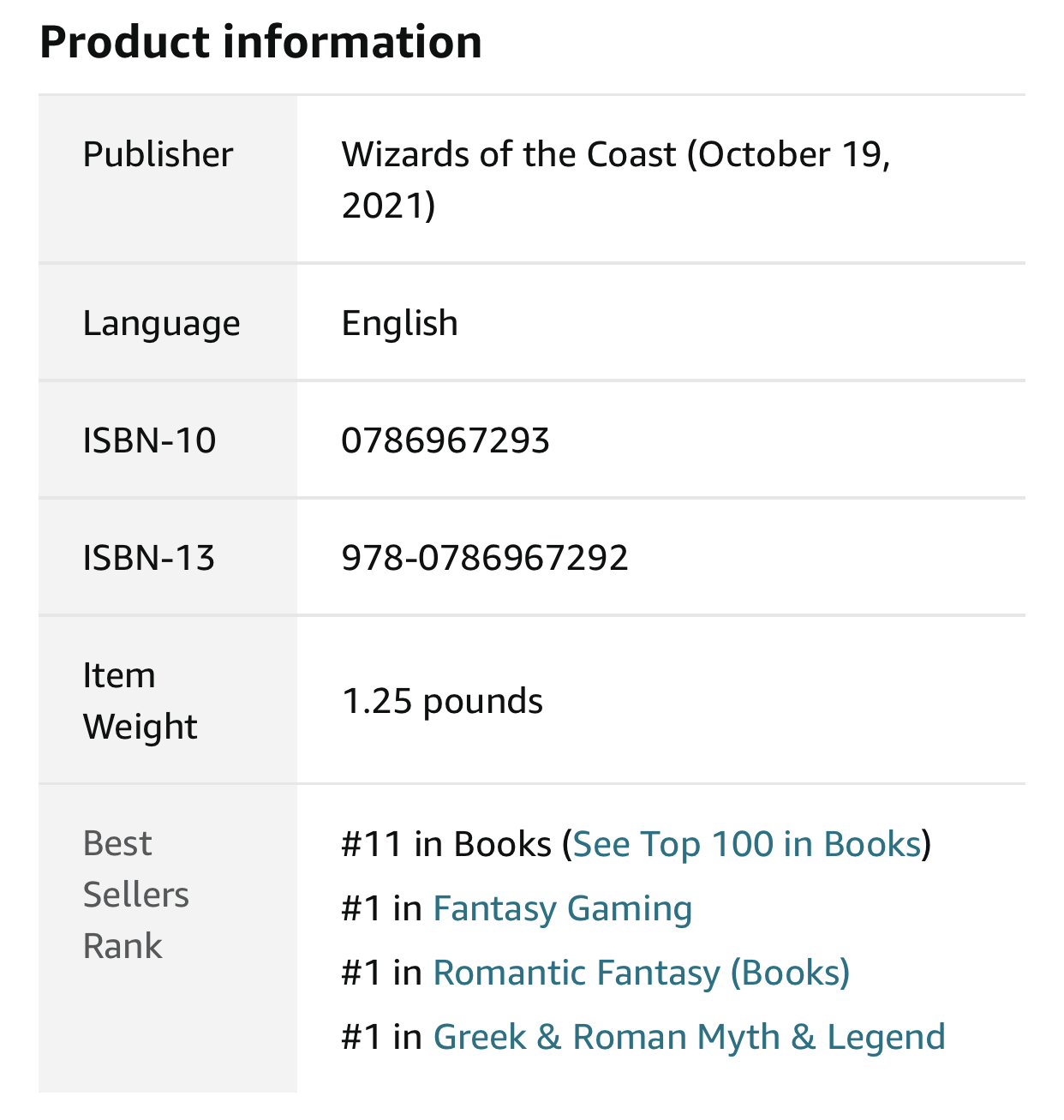Click the Language row label
This screenshot has width=1064, height=1120.
click(x=161, y=324)
